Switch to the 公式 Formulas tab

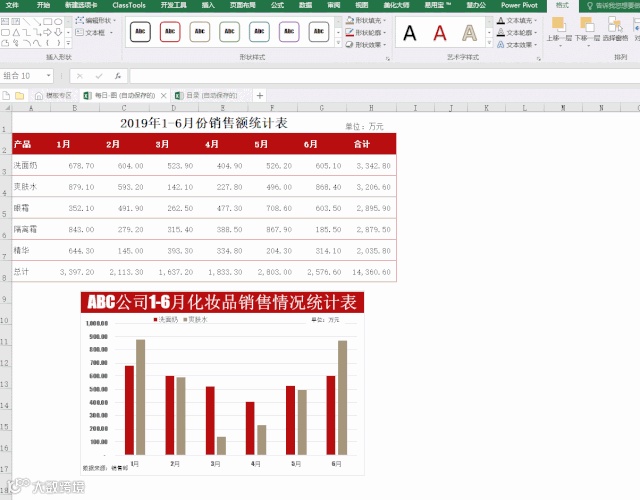point(277,5)
